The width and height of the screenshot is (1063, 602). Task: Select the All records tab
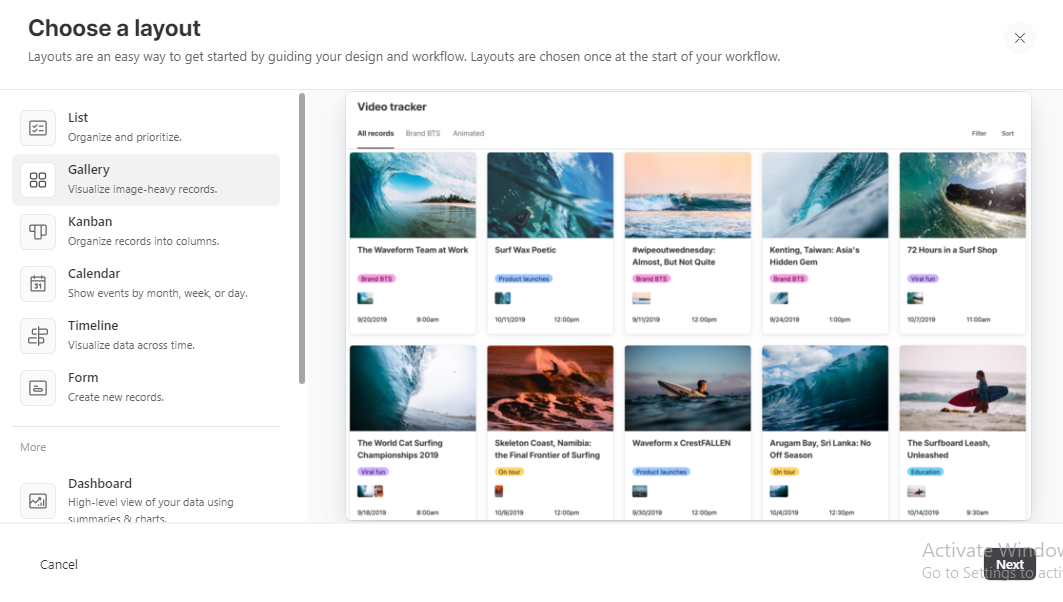pyautogui.click(x=374, y=132)
